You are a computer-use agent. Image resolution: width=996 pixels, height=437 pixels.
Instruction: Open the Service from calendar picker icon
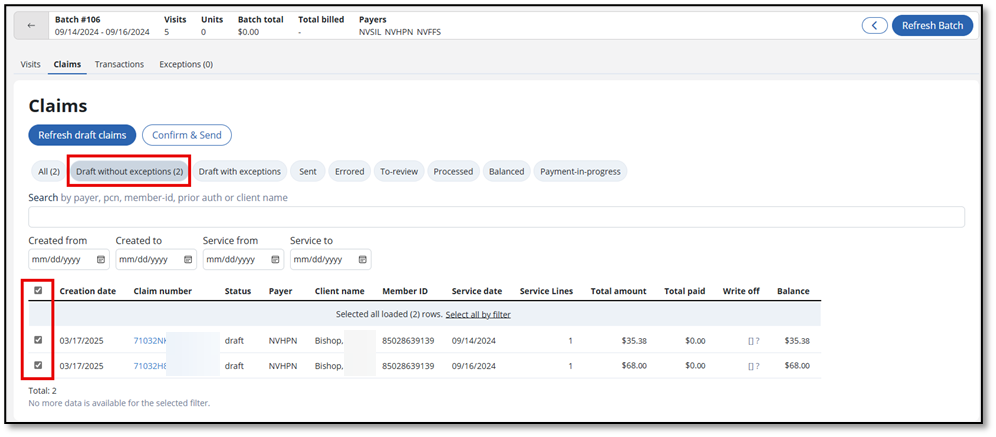tap(275, 260)
